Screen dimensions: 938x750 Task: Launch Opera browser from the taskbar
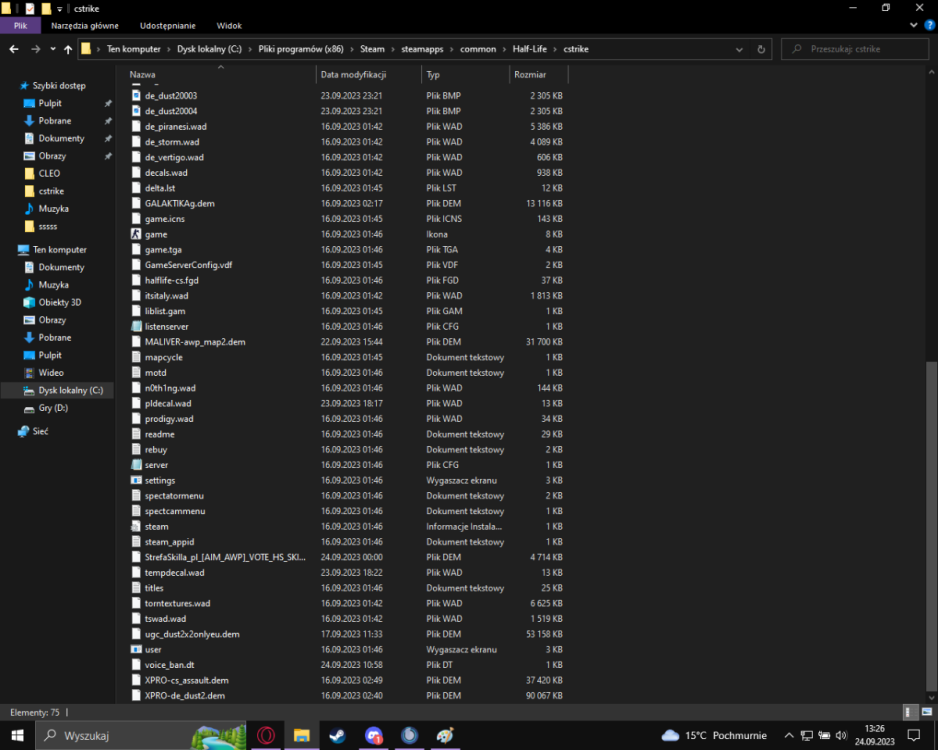pyautogui.click(x=266, y=736)
